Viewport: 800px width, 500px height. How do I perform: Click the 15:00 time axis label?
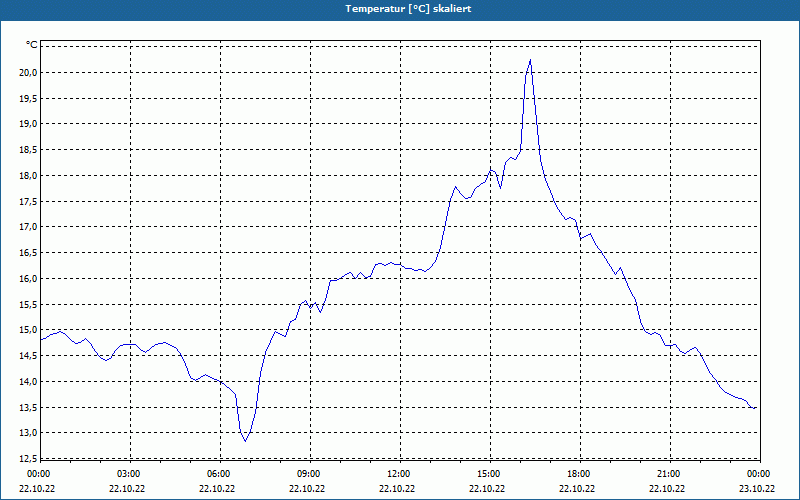(488, 474)
